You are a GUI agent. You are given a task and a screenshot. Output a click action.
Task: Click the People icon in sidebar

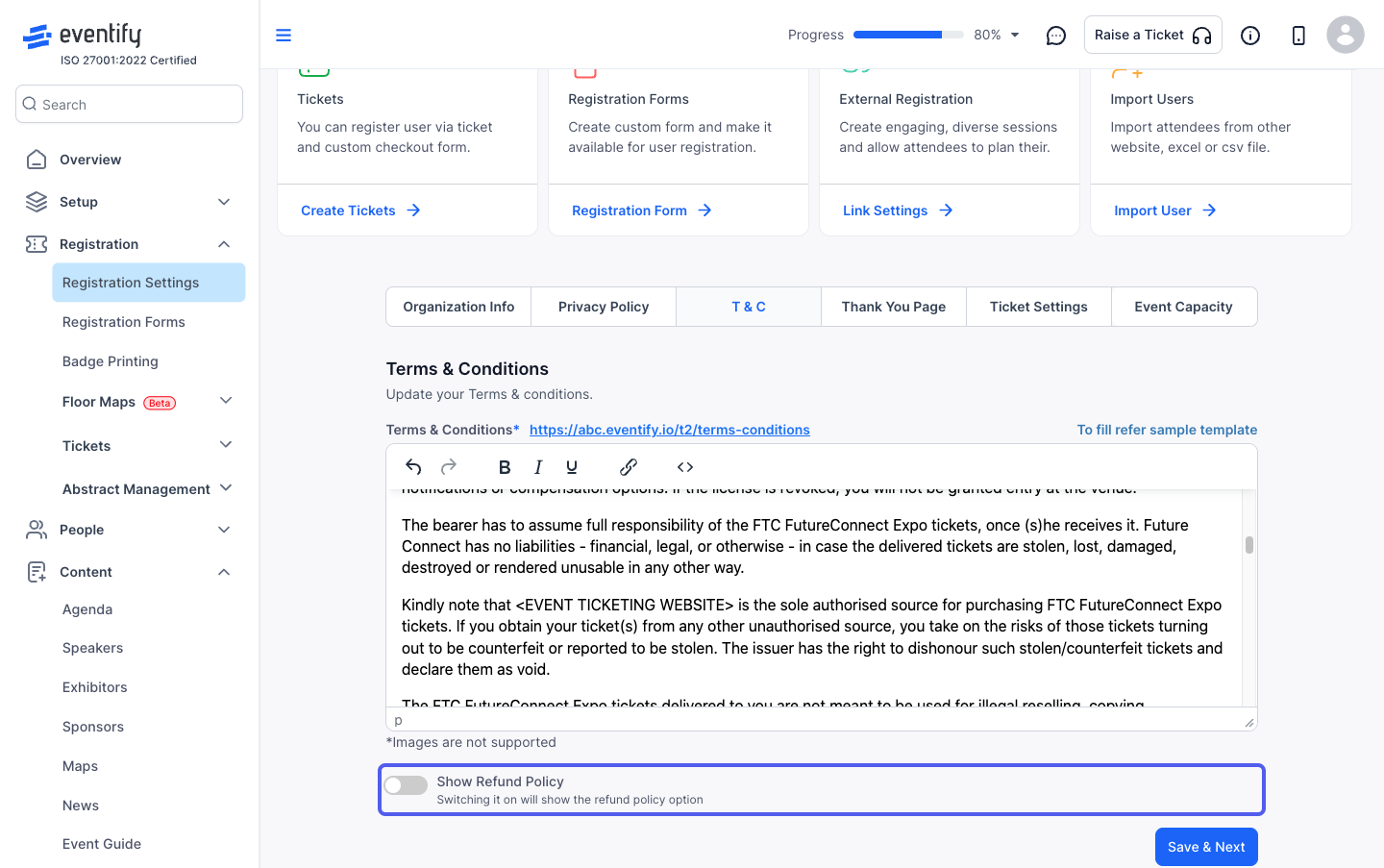37,530
